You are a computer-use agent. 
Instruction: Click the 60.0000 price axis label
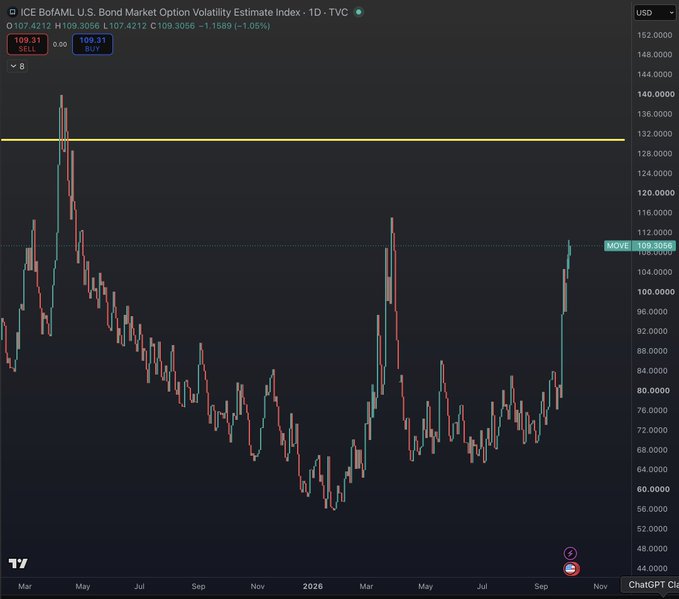pyautogui.click(x=653, y=489)
